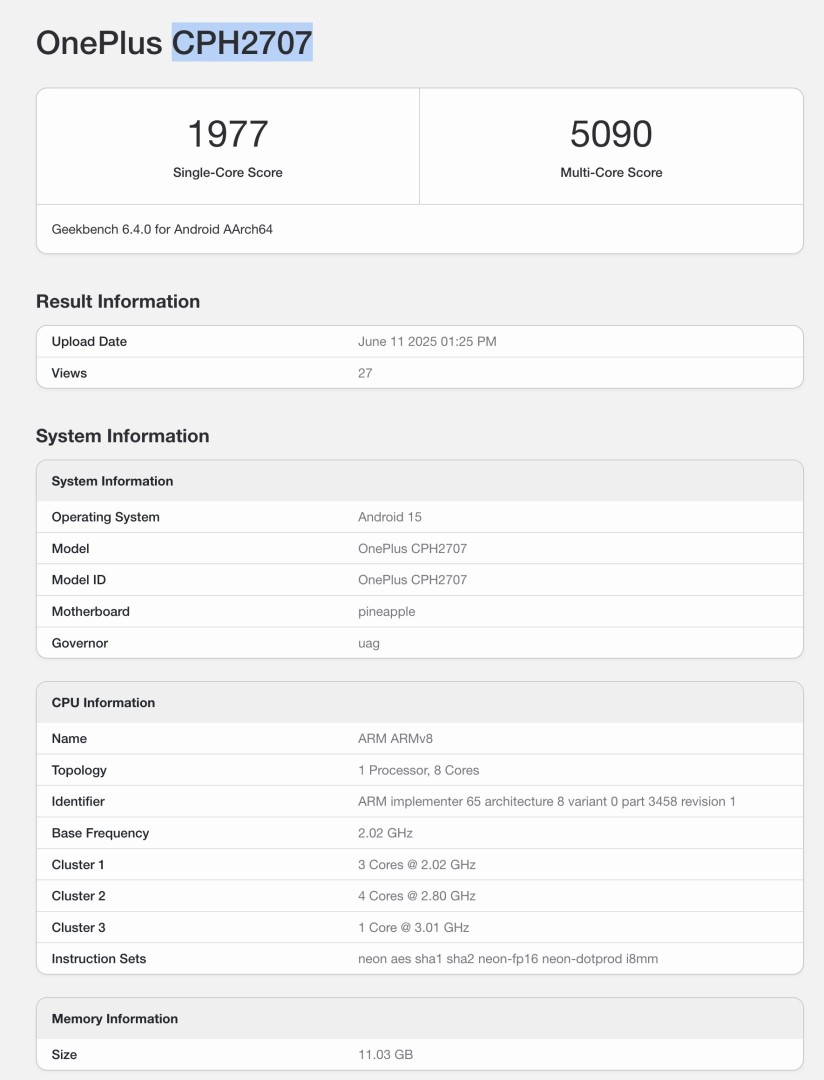Click the 1977 single-core score value
The width and height of the screenshot is (824, 1080).
click(227, 134)
